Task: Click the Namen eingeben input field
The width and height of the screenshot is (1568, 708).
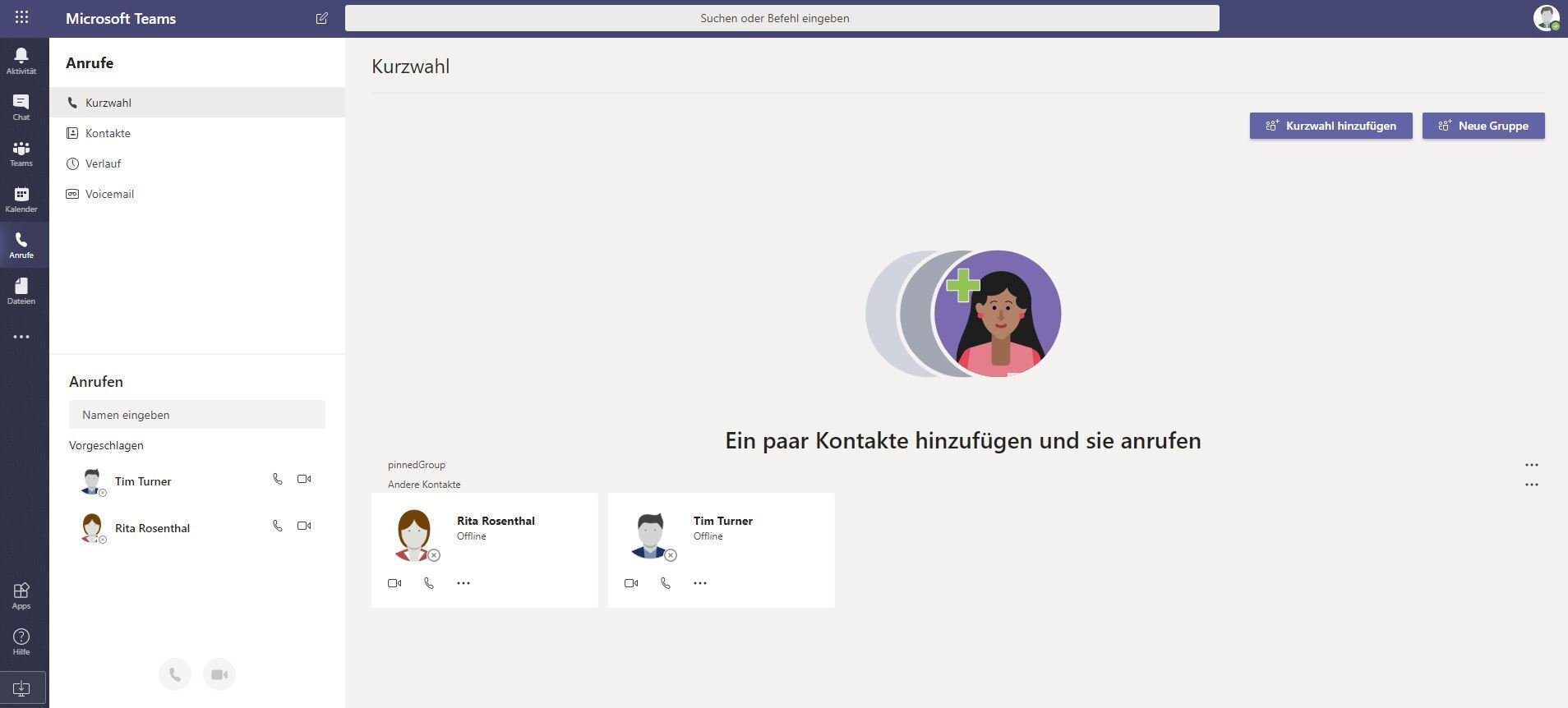Action: coord(197,415)
